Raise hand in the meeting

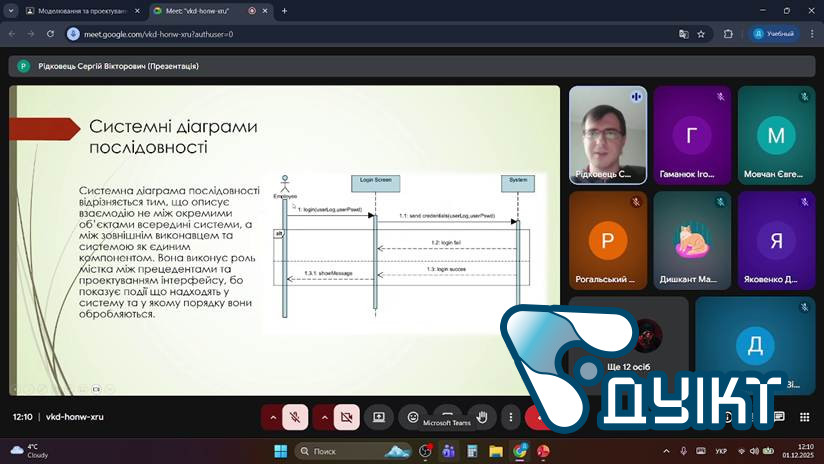coord(482,417)
